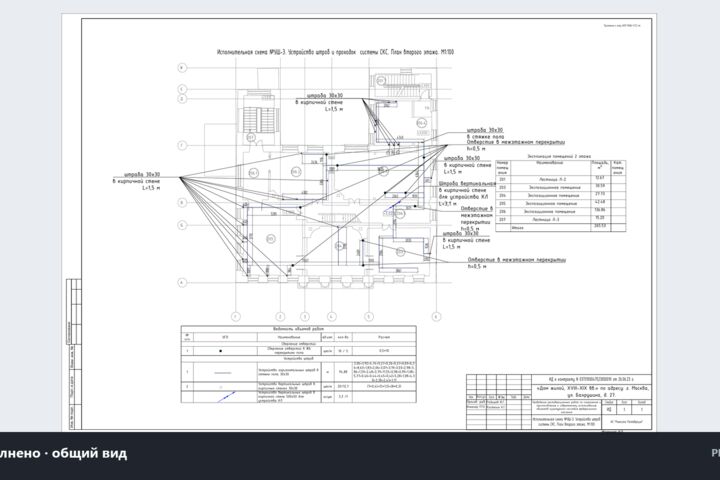
Task: Click the blue line symbol in works table
Action: [x=226, y=397]
